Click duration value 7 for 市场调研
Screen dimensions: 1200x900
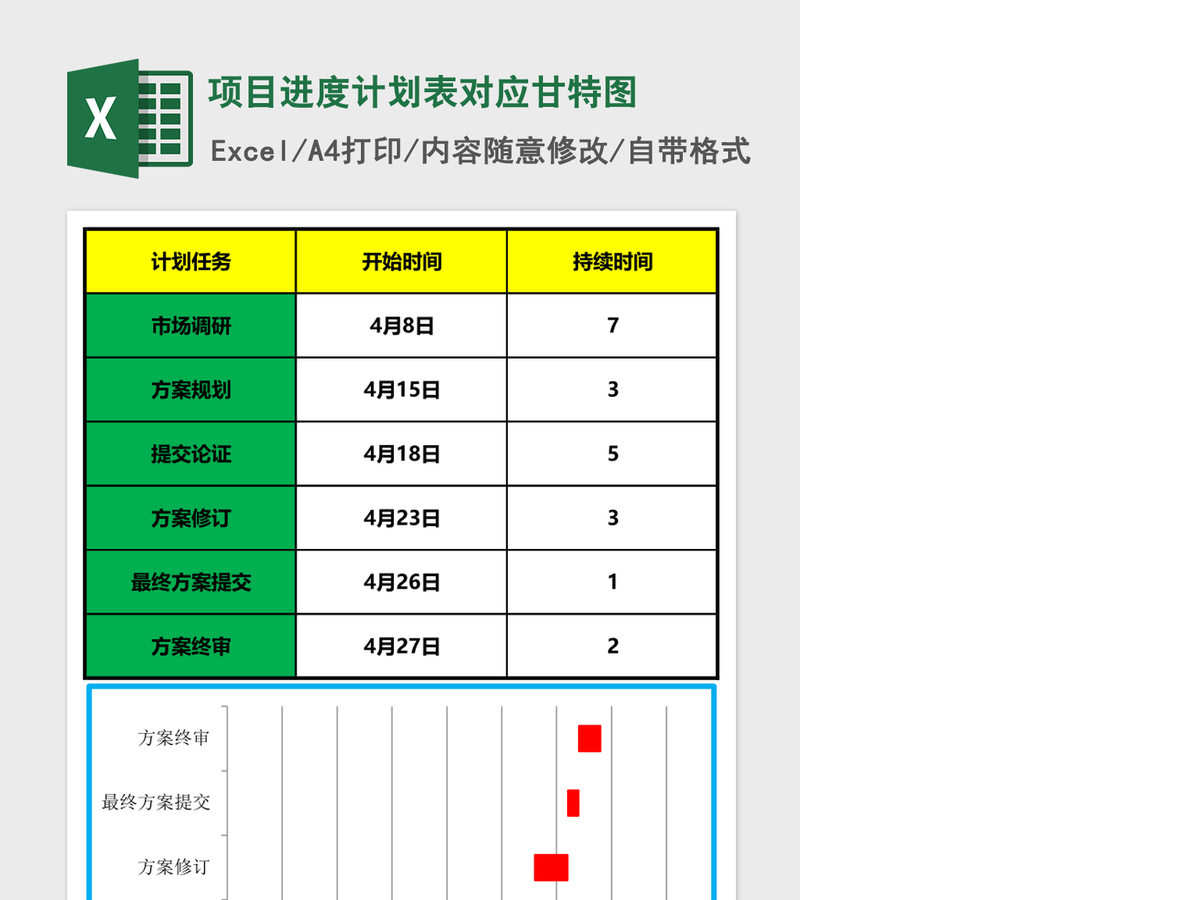click(x=612, y=326)
